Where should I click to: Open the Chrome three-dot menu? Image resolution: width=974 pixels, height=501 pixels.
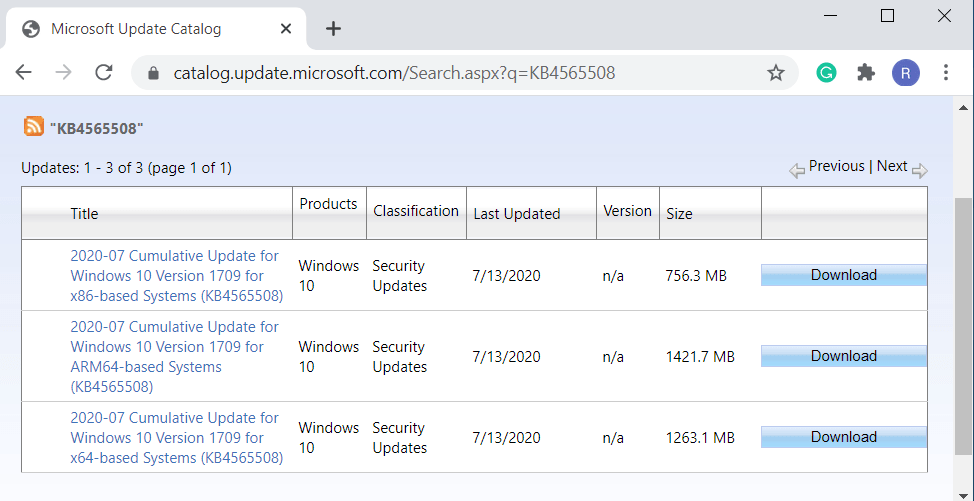945,73
